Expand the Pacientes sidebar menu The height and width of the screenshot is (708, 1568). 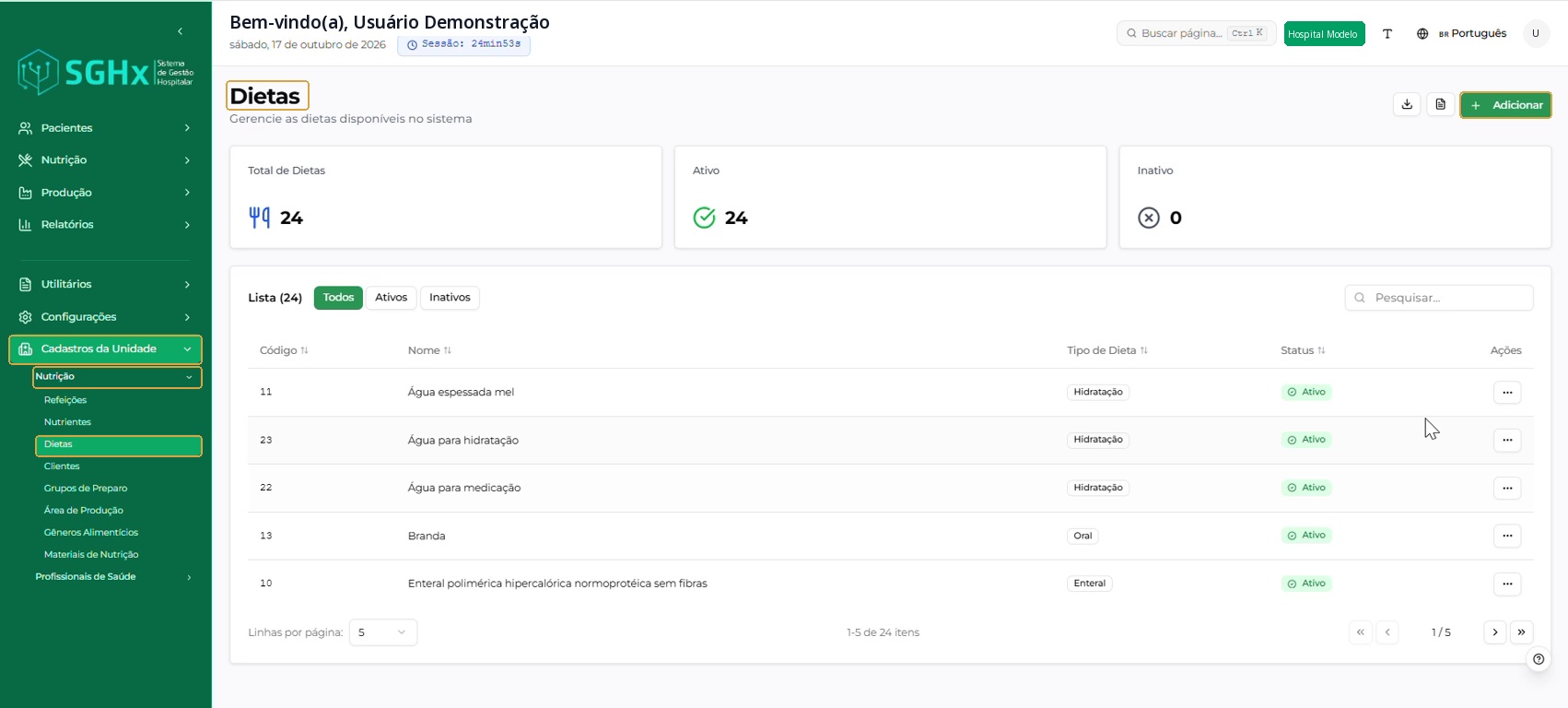pyautogui.click(x=106, y=128)
